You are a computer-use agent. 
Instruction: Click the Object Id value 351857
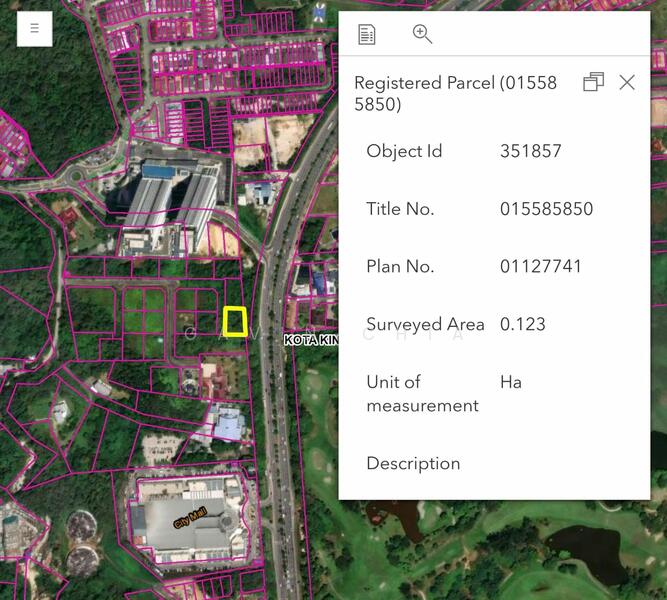530,151
